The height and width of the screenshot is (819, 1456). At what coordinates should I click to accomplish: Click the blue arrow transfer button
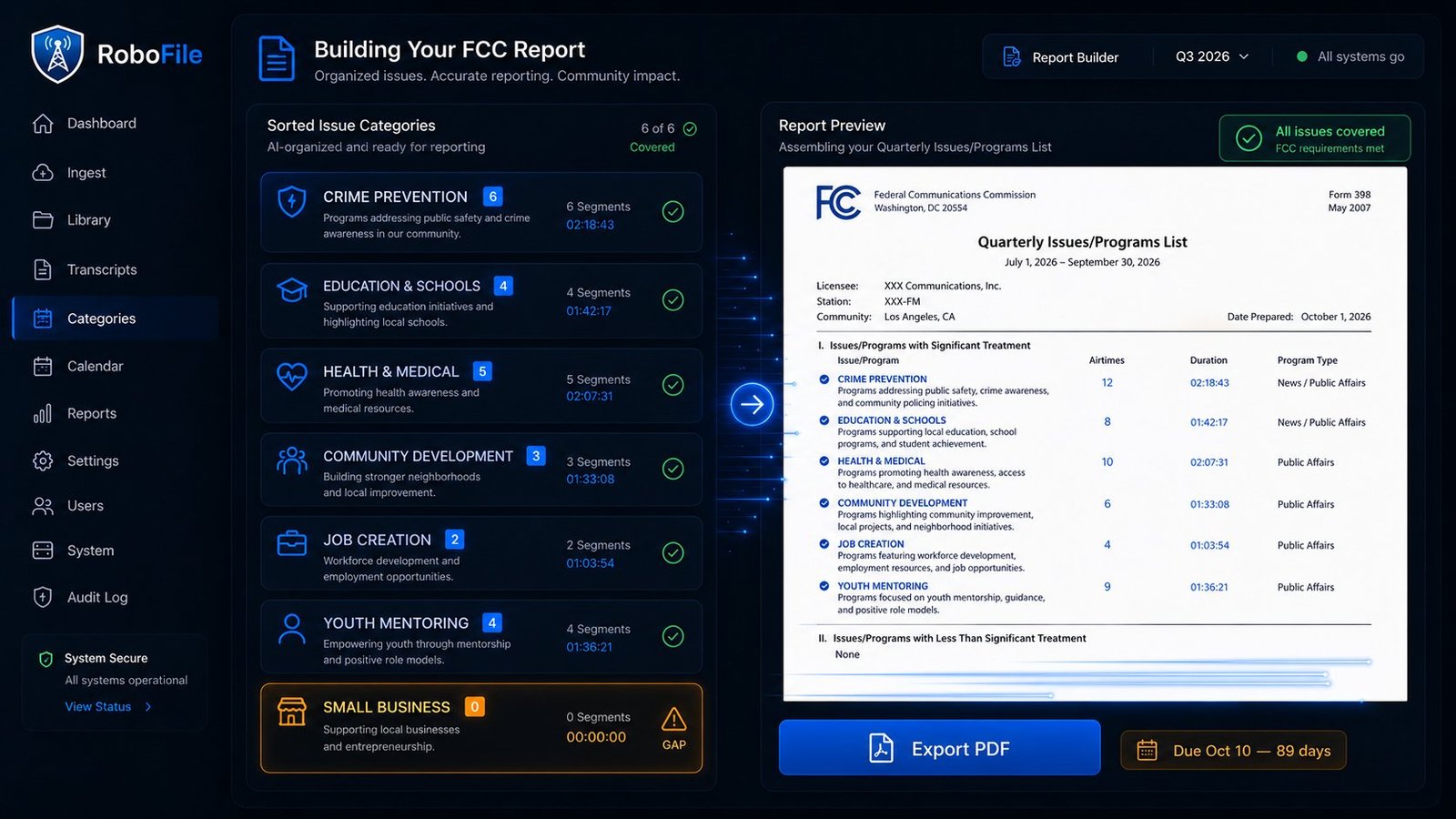tap(753, 404)
